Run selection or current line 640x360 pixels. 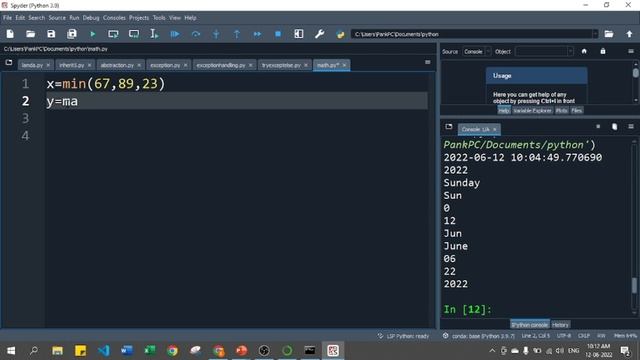click(x=154, y=34)
